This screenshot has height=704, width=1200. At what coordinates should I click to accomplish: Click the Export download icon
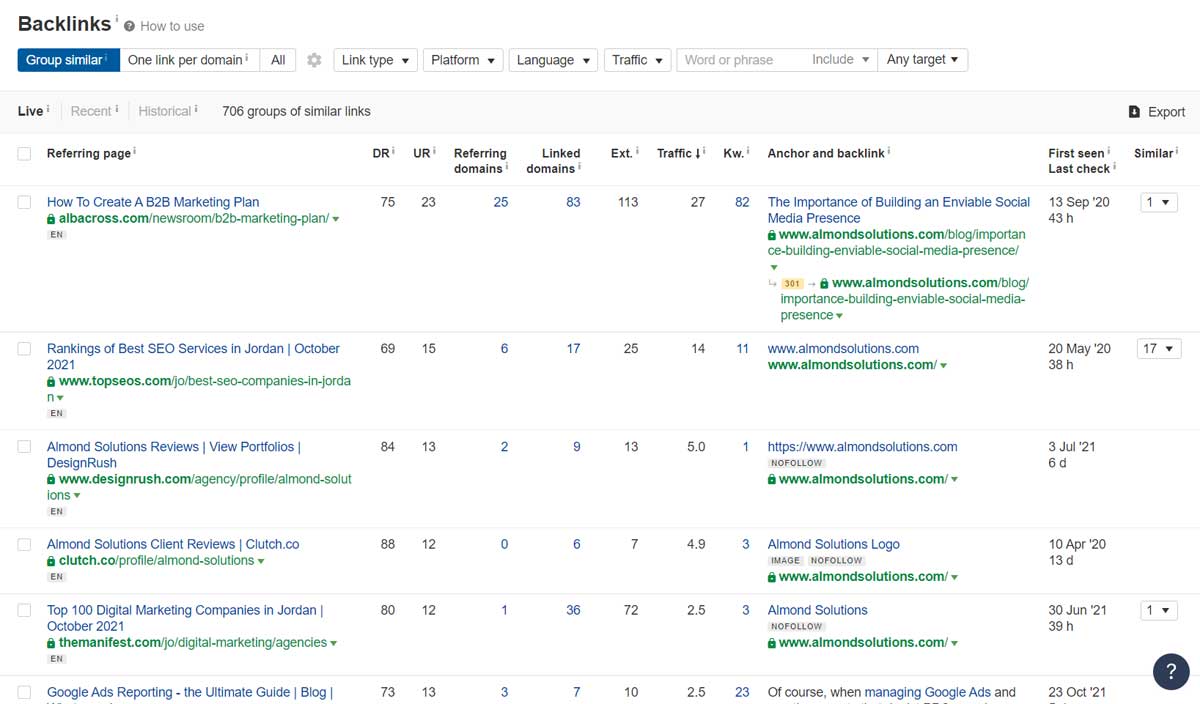point(1134,112)
